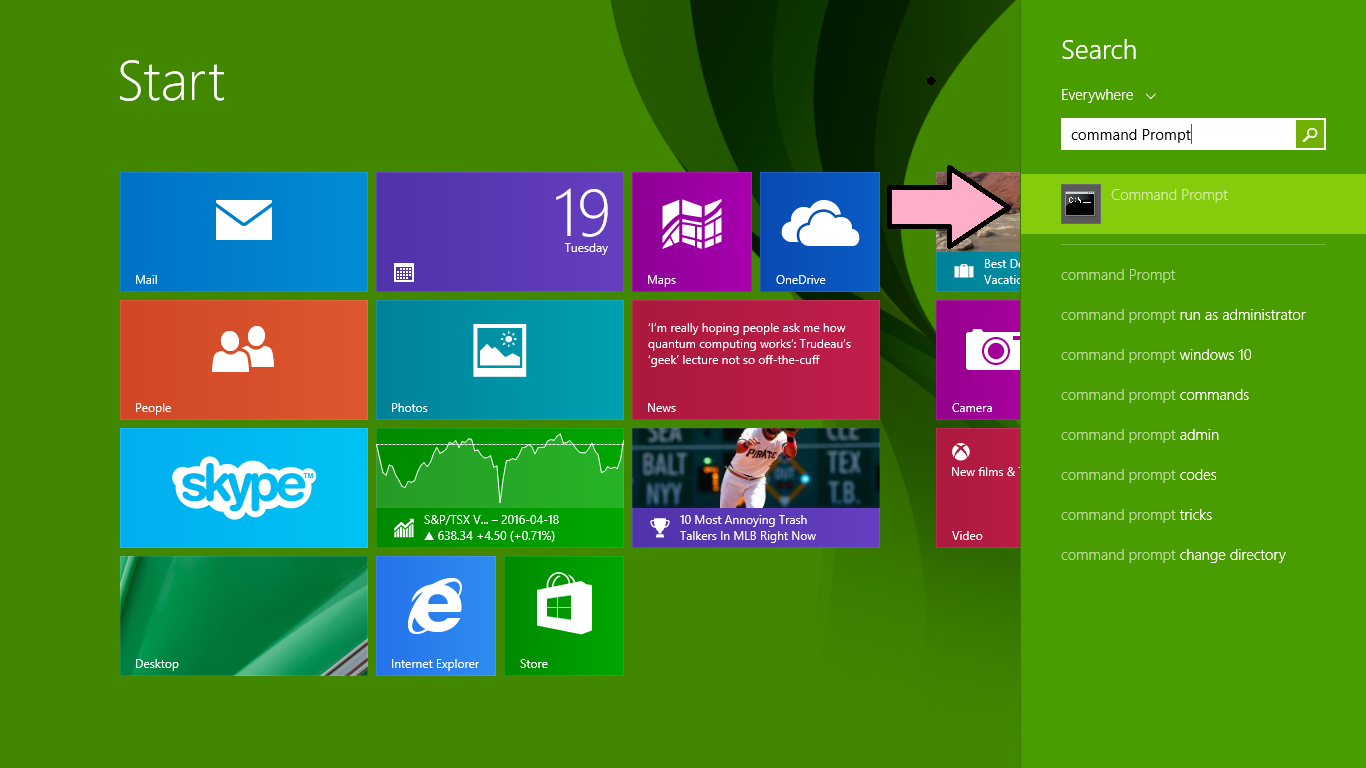The height and width of the screenshot is (768, 1366).
Task: Select suggestion 'command prompt change directory'
Action: [1173, 555]
